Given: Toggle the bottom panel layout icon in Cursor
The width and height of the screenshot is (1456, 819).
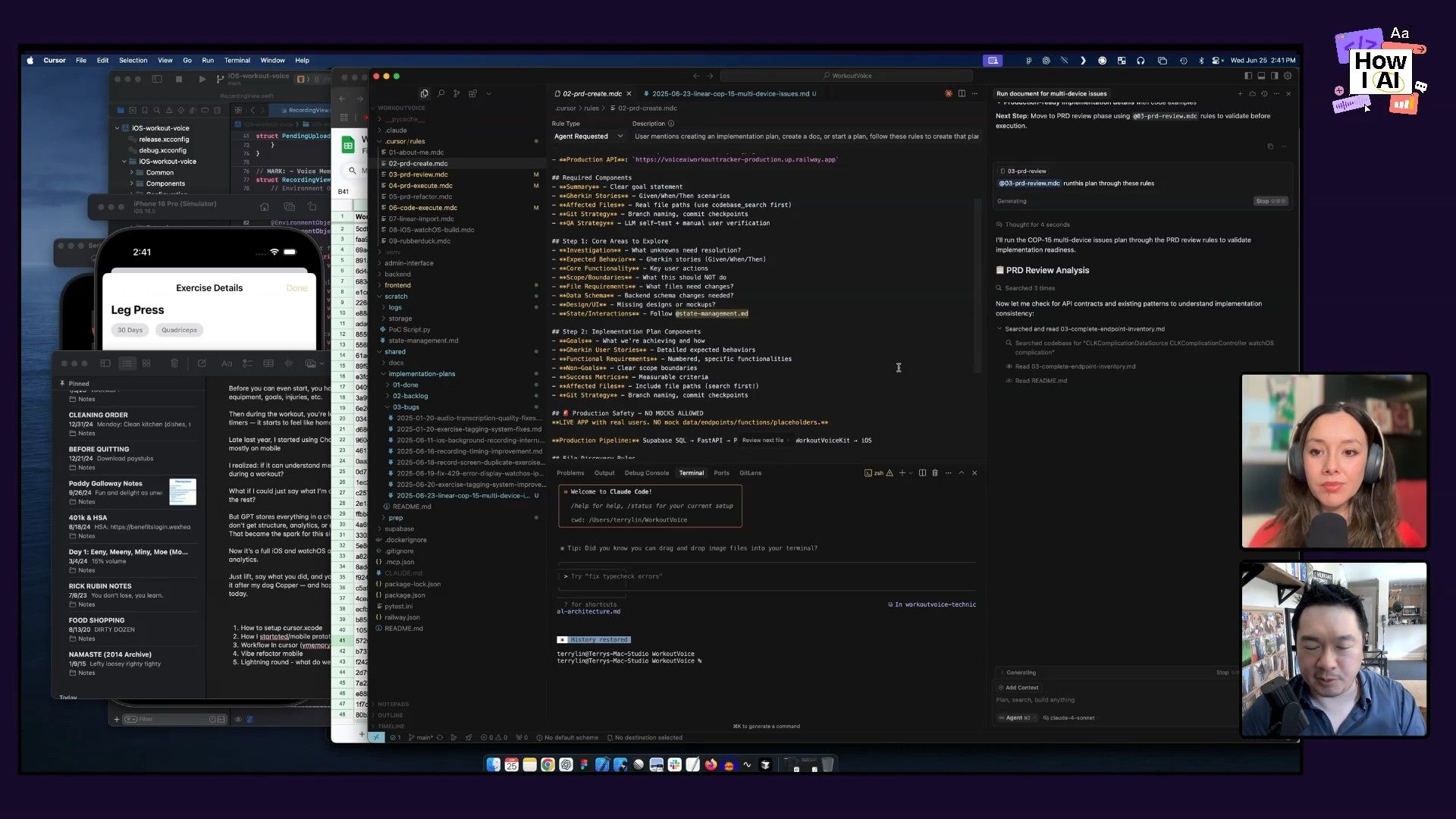Looking at the screenshot, I should (1261, 76).
